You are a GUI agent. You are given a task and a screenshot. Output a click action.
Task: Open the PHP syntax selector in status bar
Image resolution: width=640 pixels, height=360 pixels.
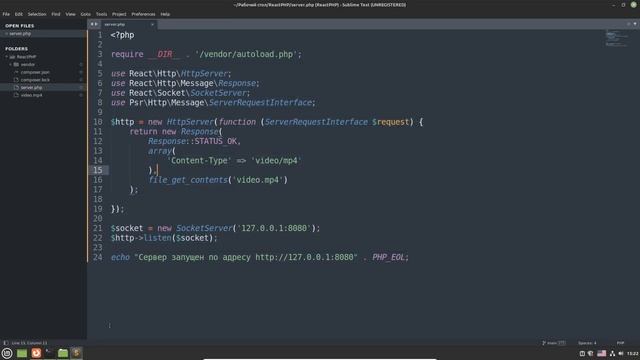tap(620, 343)
